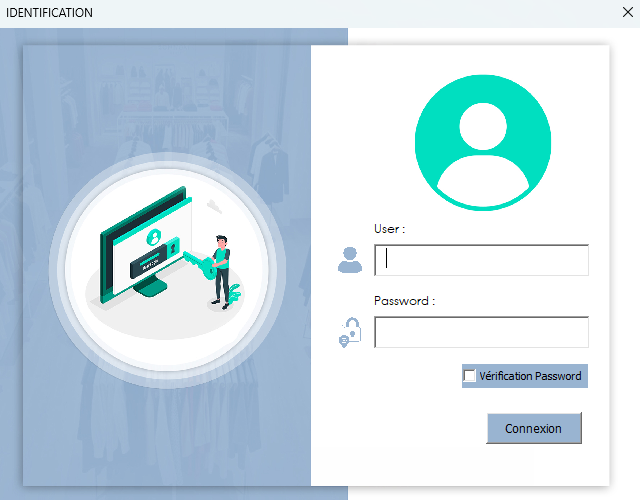Click the large green key in illustration
The image size is (640, 500).
point(199,263)
